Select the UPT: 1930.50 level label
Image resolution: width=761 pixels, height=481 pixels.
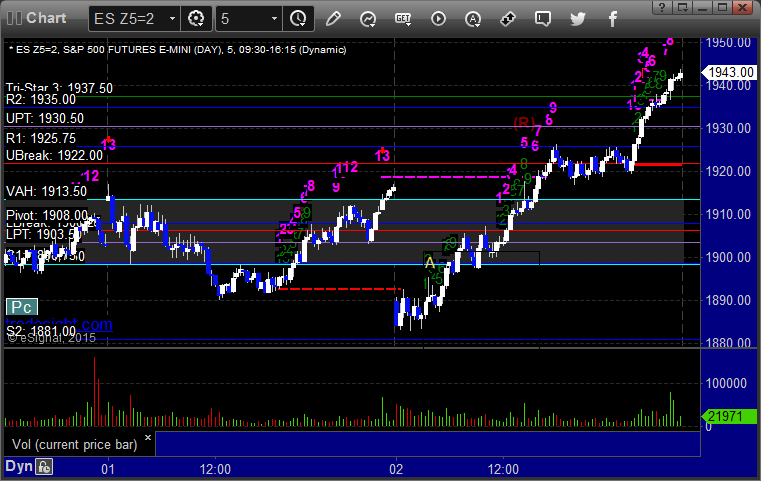tap(45, 118)
